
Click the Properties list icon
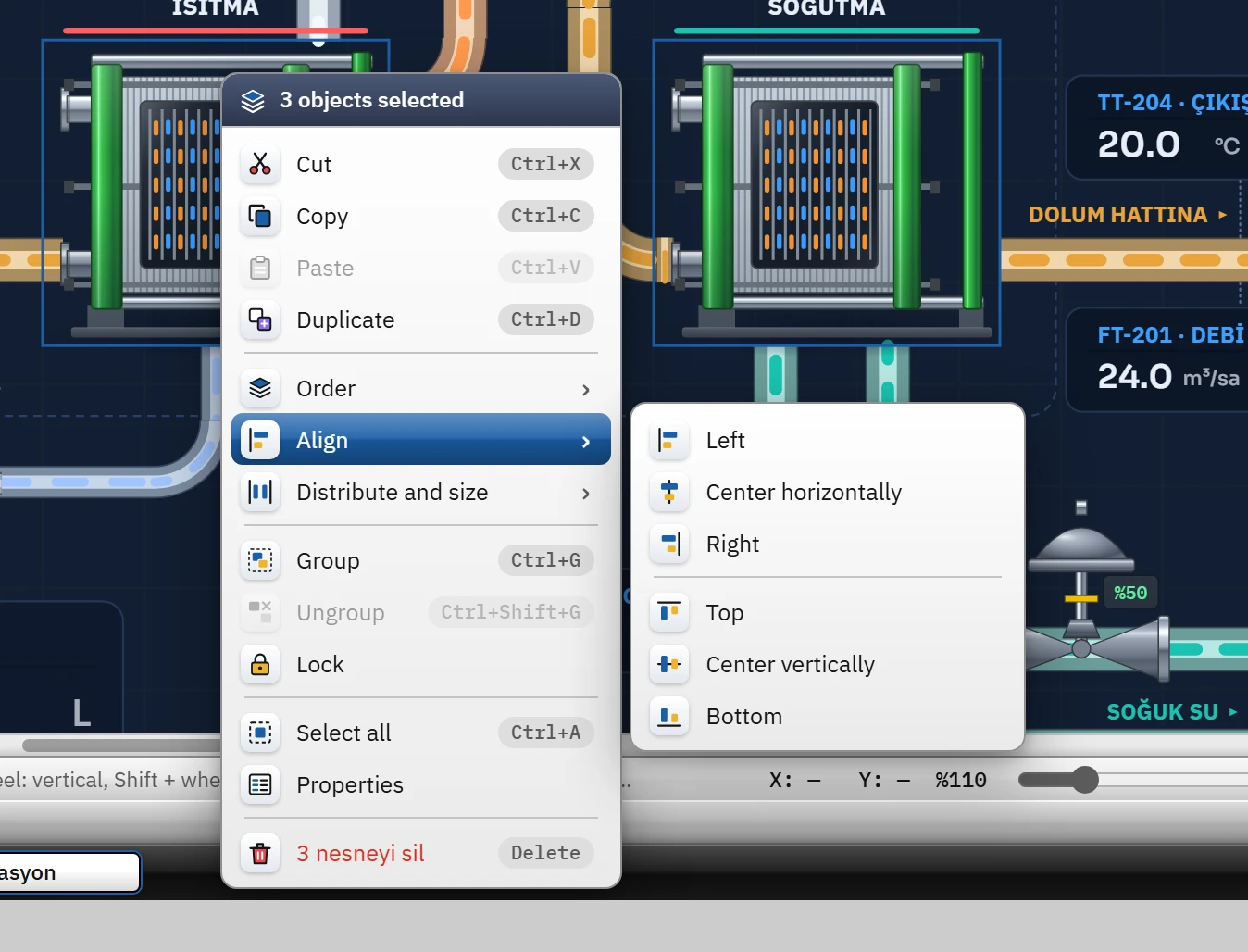(260, 784)
